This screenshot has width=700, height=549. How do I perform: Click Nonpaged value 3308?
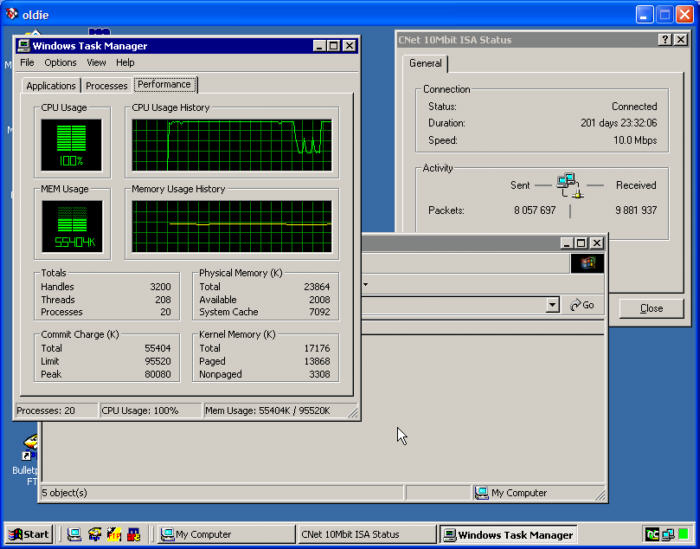point(320,374)
